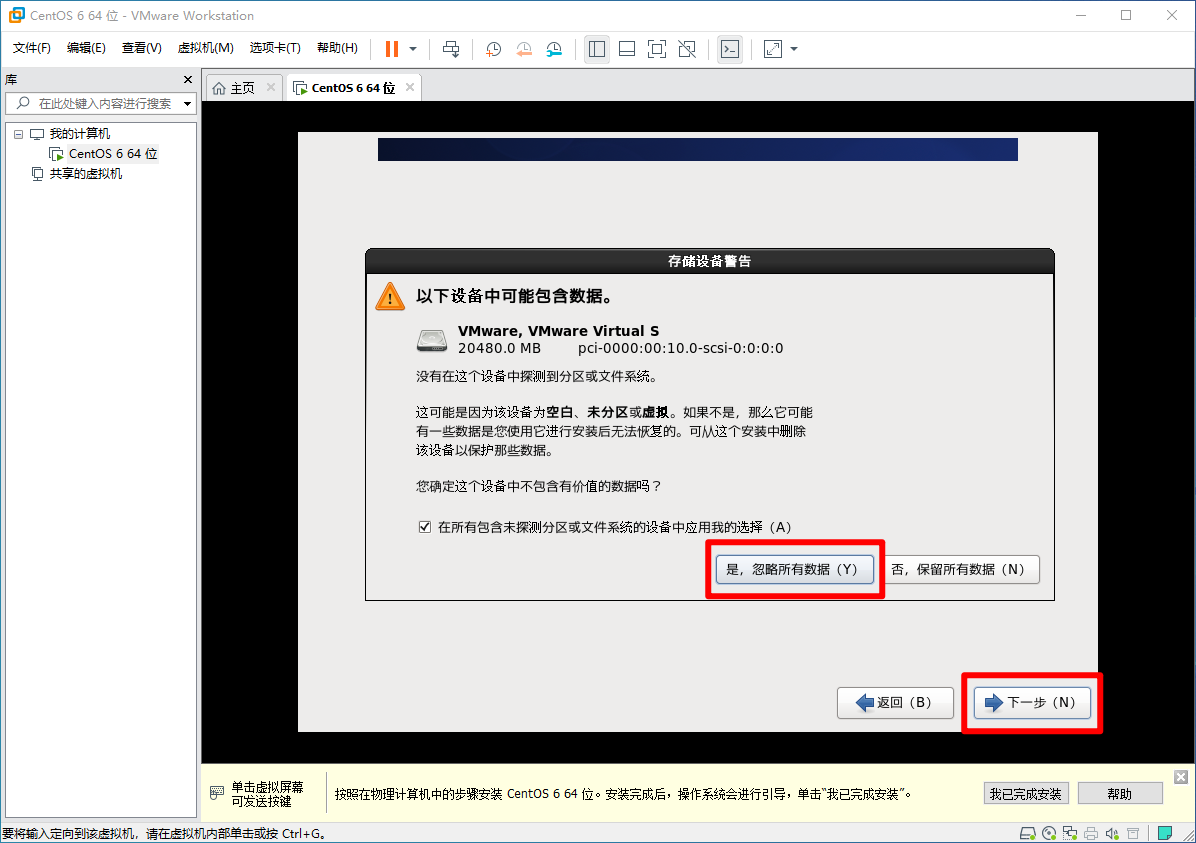
Task: Close the CentOS 6 64 位 tab
Action: tap(410, 87)
